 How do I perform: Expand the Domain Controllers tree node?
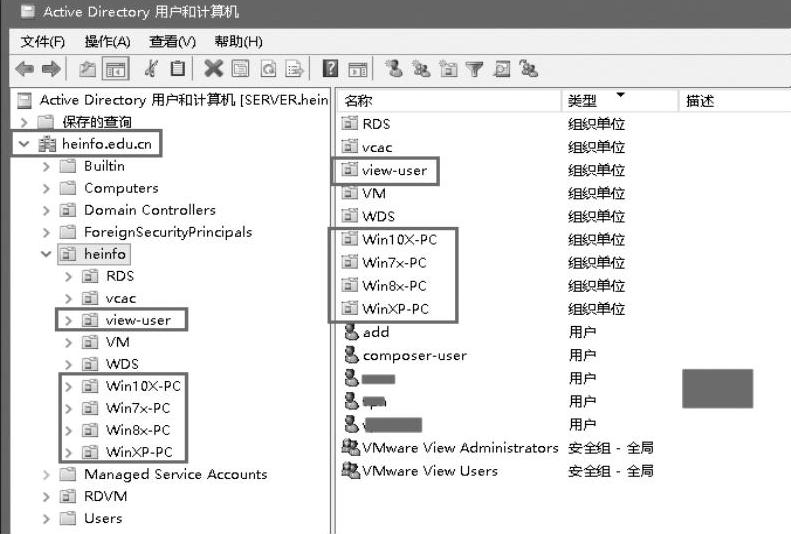[46, 210]
